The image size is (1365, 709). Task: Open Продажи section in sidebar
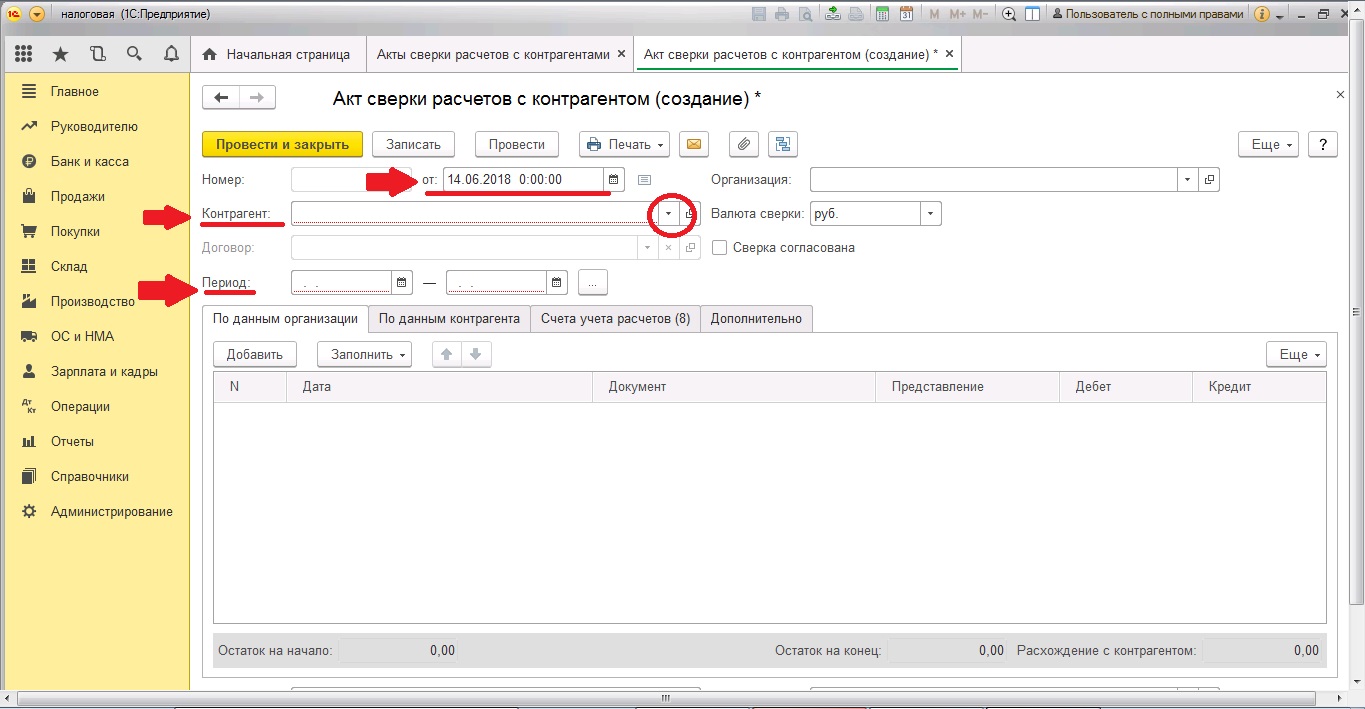(77, 197)
